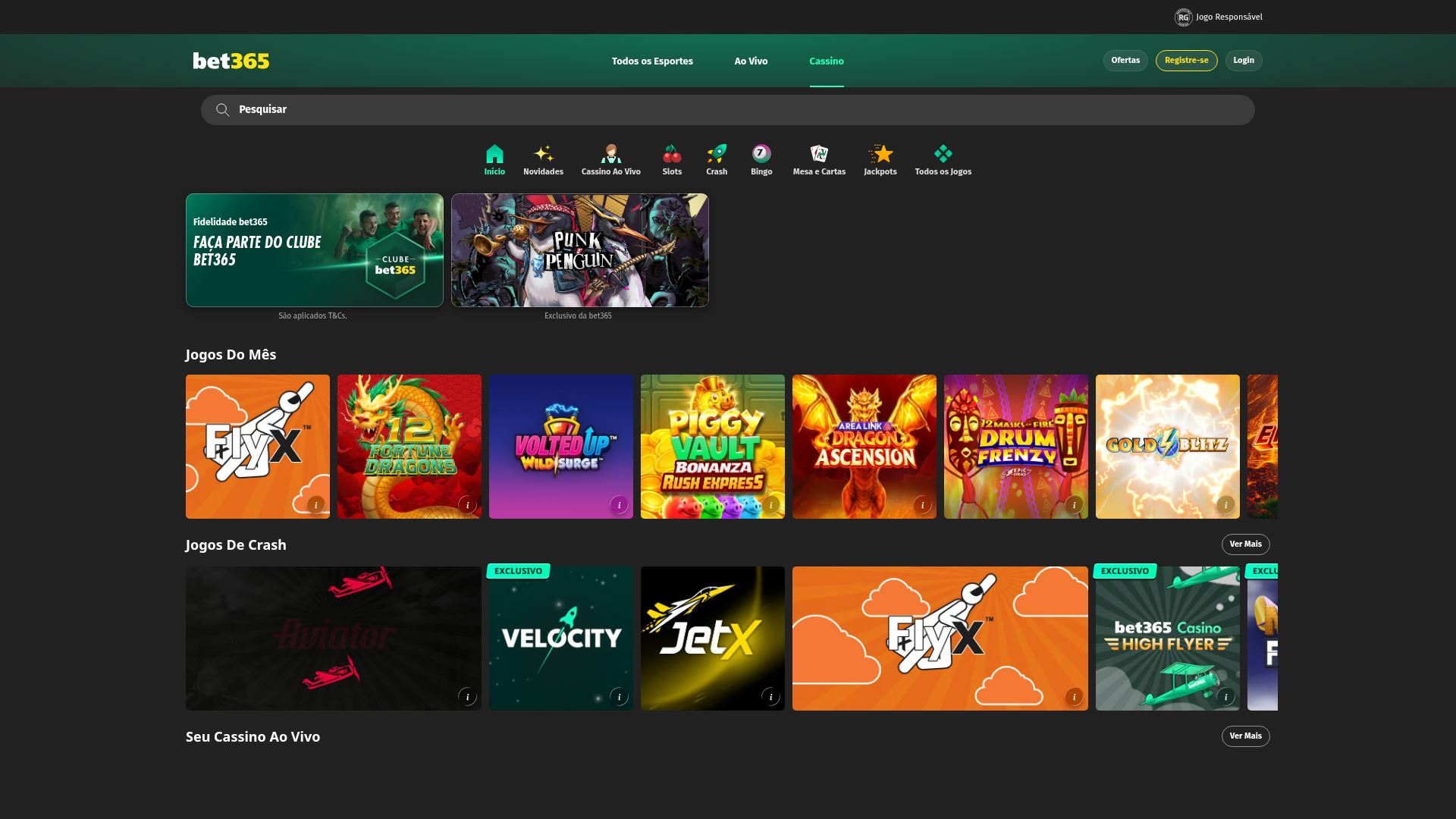Launch Area Link Dragon Ascension
Viewport: 1456px width, 819px height.
864,447
